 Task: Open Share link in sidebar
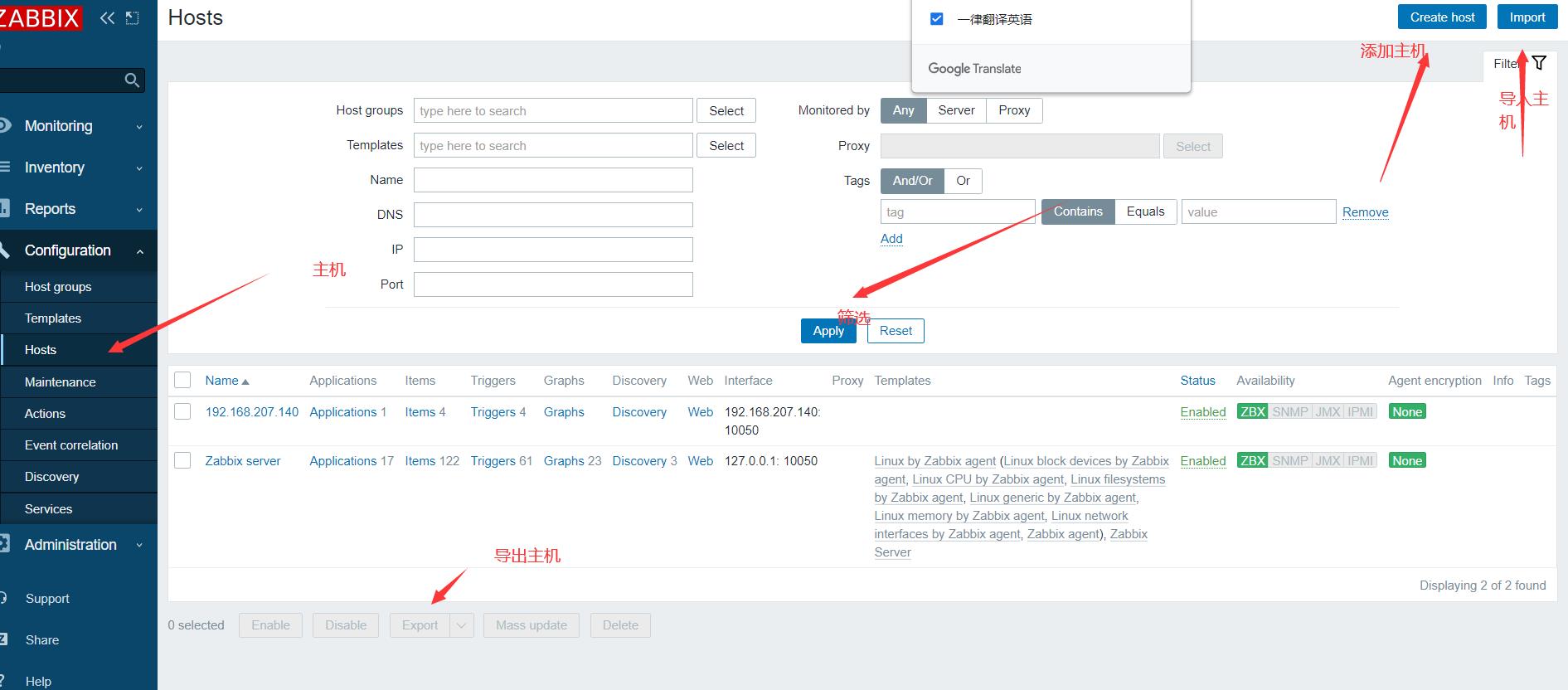coord(42,640)
